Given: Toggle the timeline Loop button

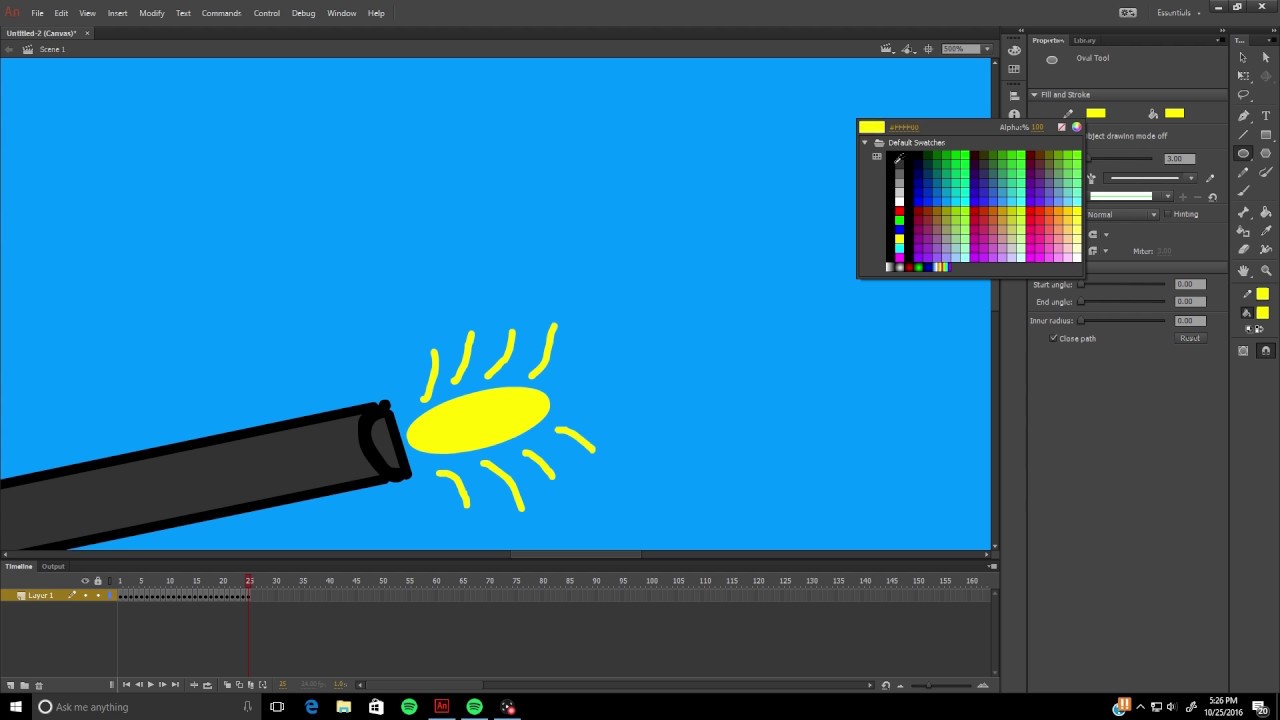Looking at the screenshot, I should 207,685.
